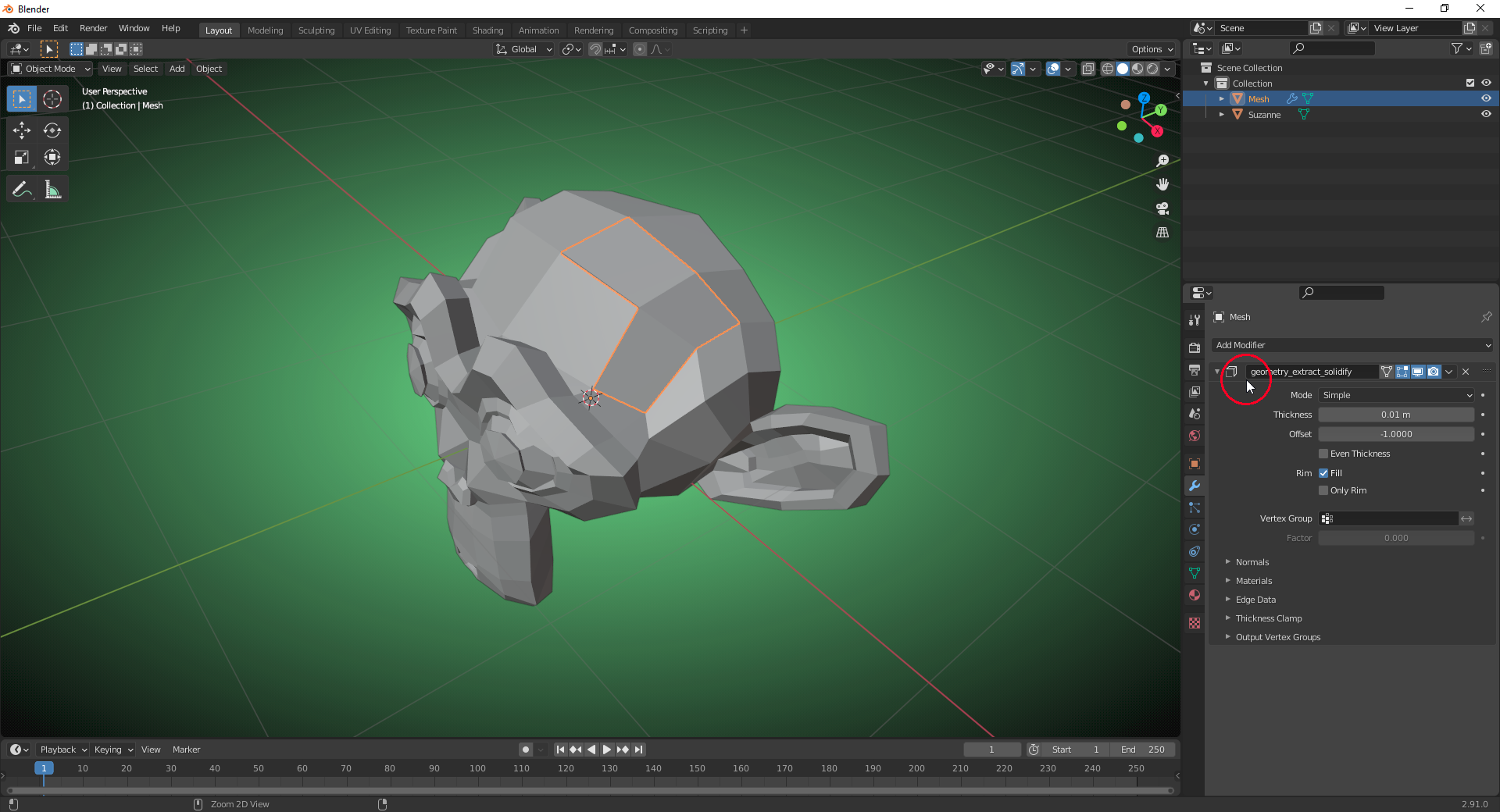Activate the Transform tool
Viewport: 1500px width, 812px height.
[x=52, y=158]
